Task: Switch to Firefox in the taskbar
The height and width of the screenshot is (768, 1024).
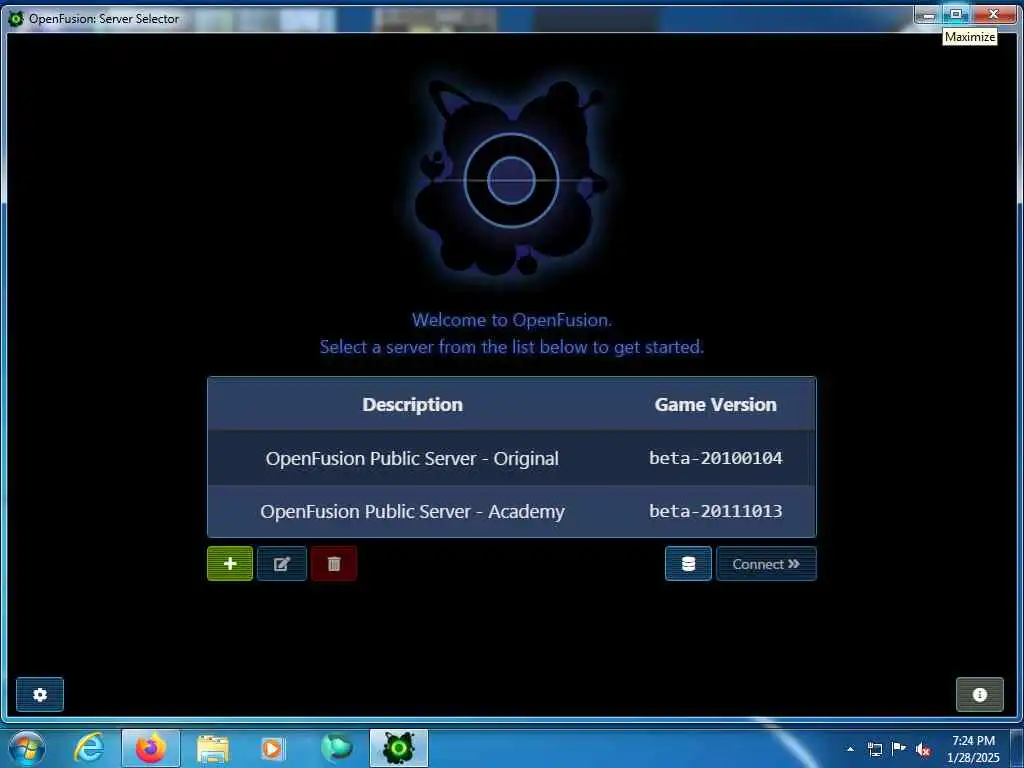Action: click(x=151, y=748)
